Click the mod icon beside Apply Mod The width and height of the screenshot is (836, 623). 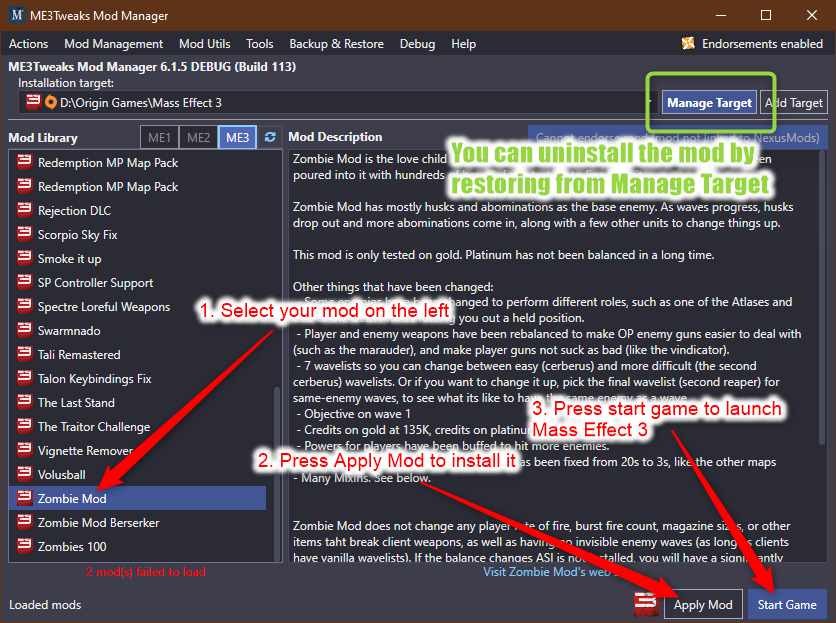(647, 605)
